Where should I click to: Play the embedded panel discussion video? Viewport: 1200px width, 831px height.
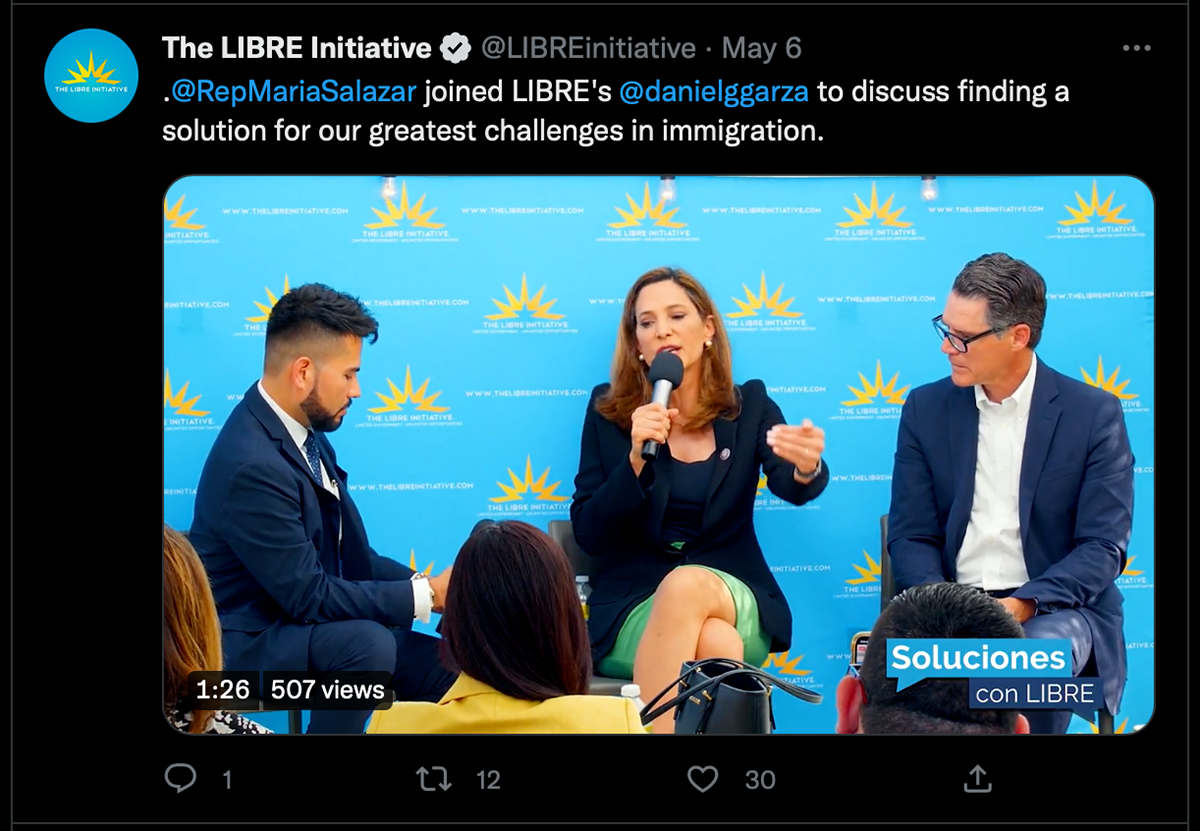(659, 455)
